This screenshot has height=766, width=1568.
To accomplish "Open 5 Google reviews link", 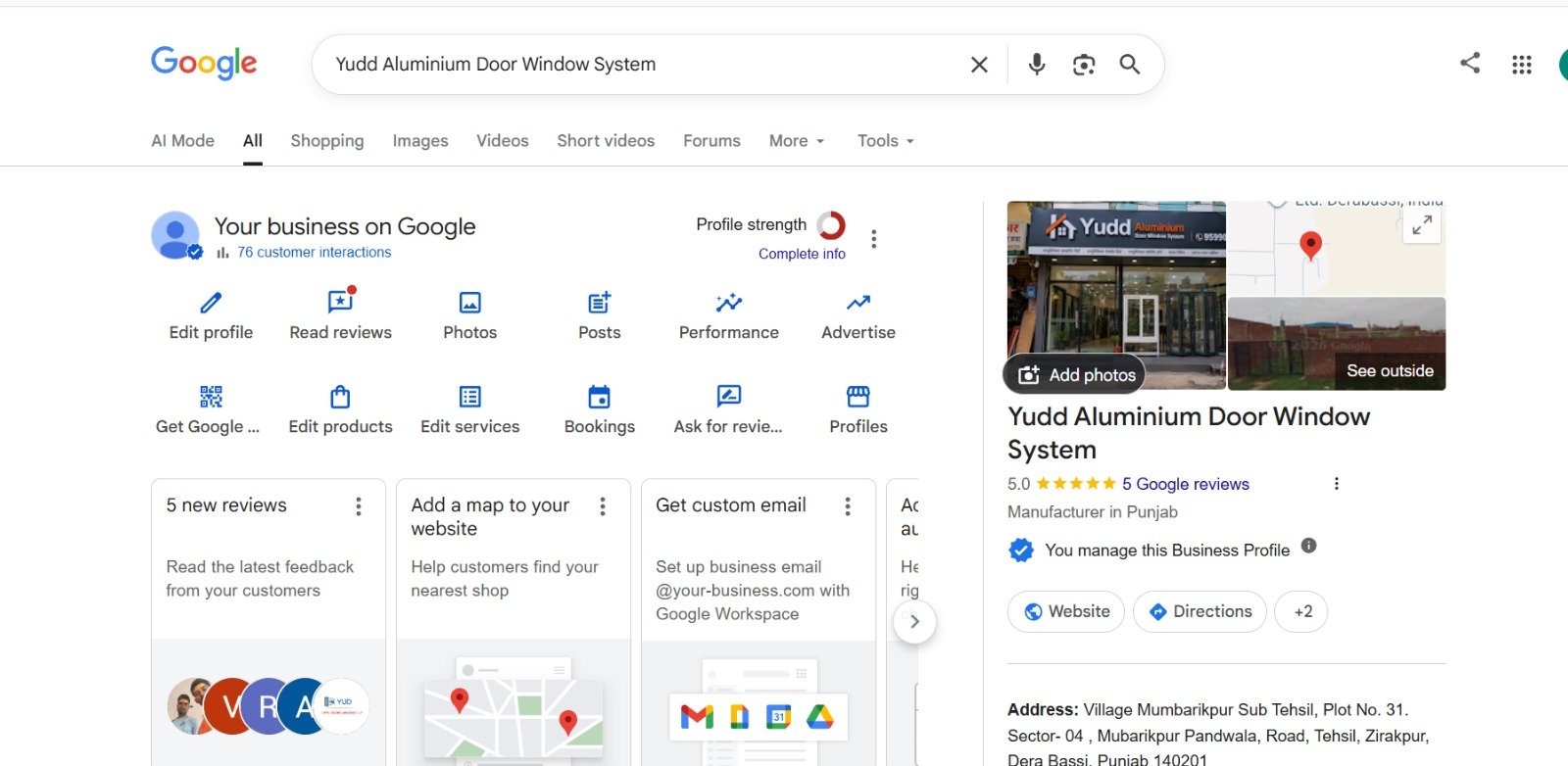I will click(x=1186, y=484).
